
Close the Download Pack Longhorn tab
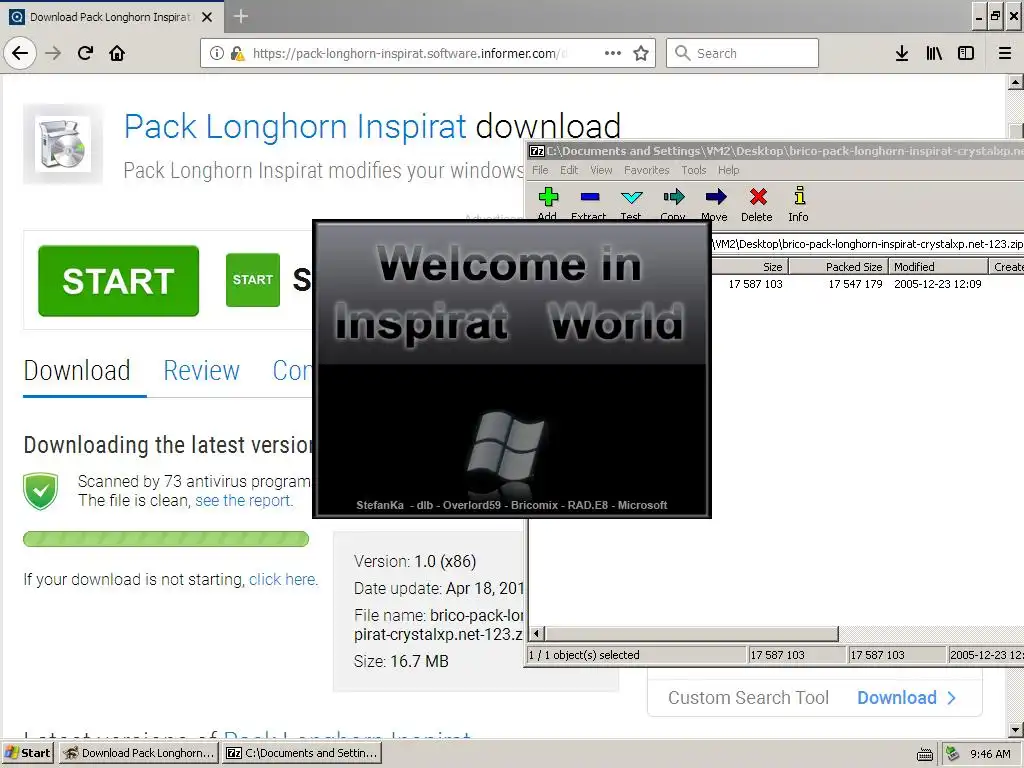tap(207, 17)
